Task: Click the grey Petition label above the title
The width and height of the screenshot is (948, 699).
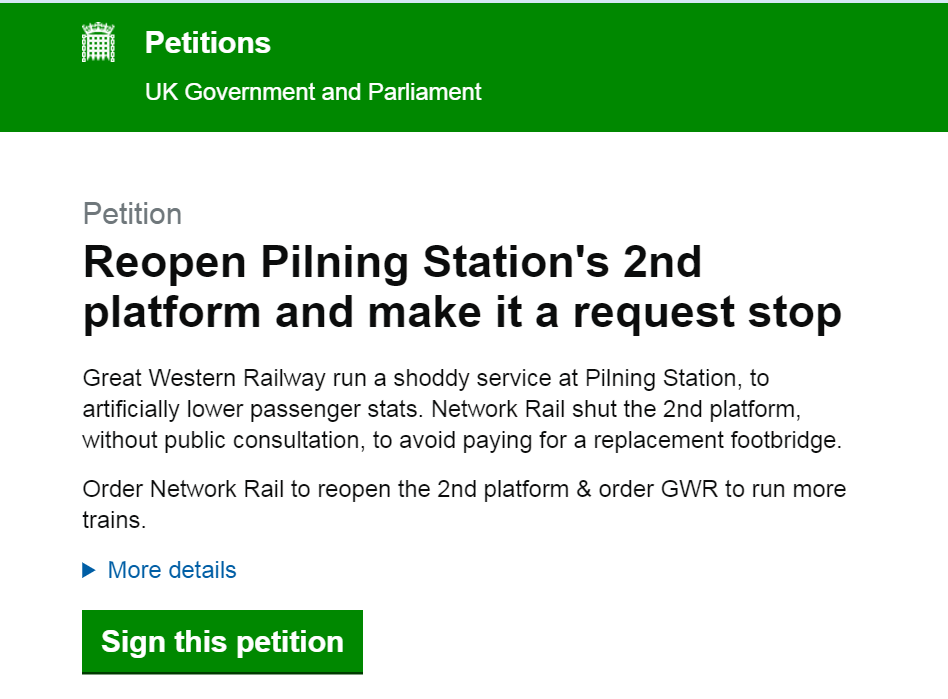Action: tap(132, 214)
